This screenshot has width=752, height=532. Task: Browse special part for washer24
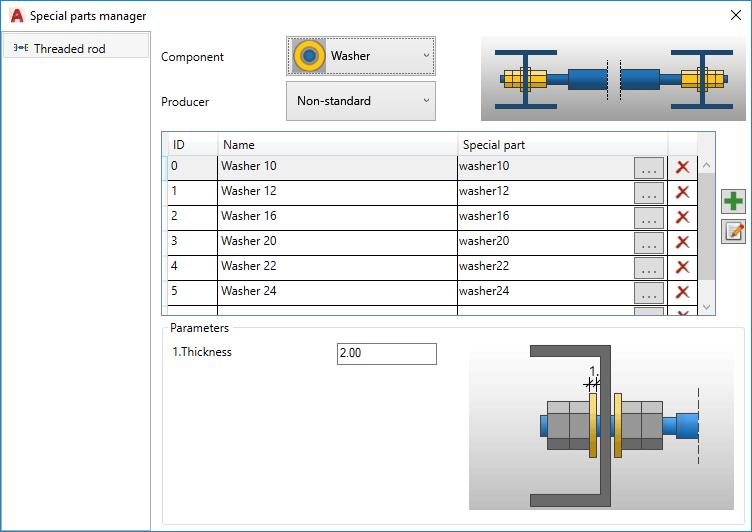tap(649, 293)
